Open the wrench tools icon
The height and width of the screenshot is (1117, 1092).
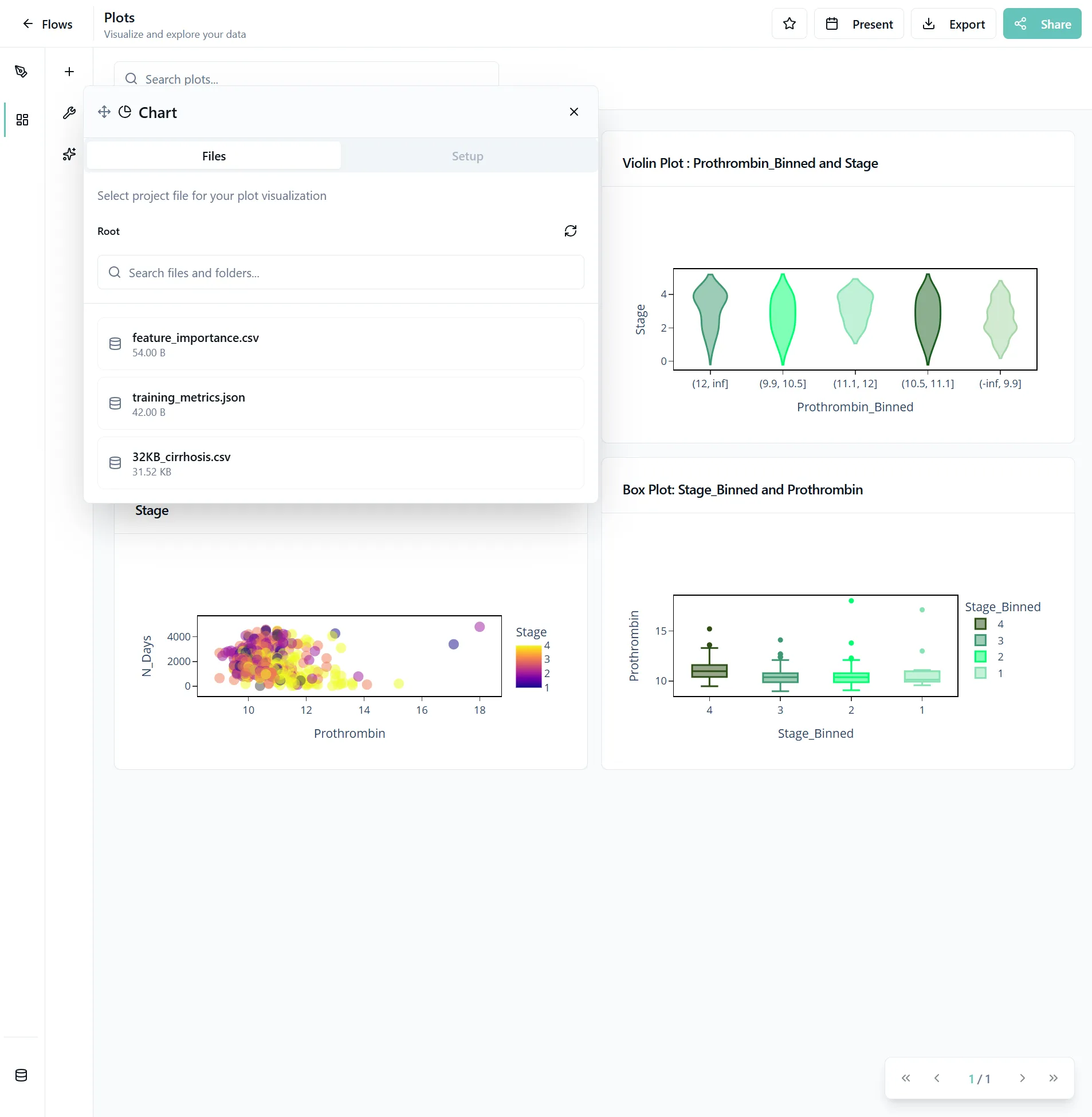(x=69, y=113)
